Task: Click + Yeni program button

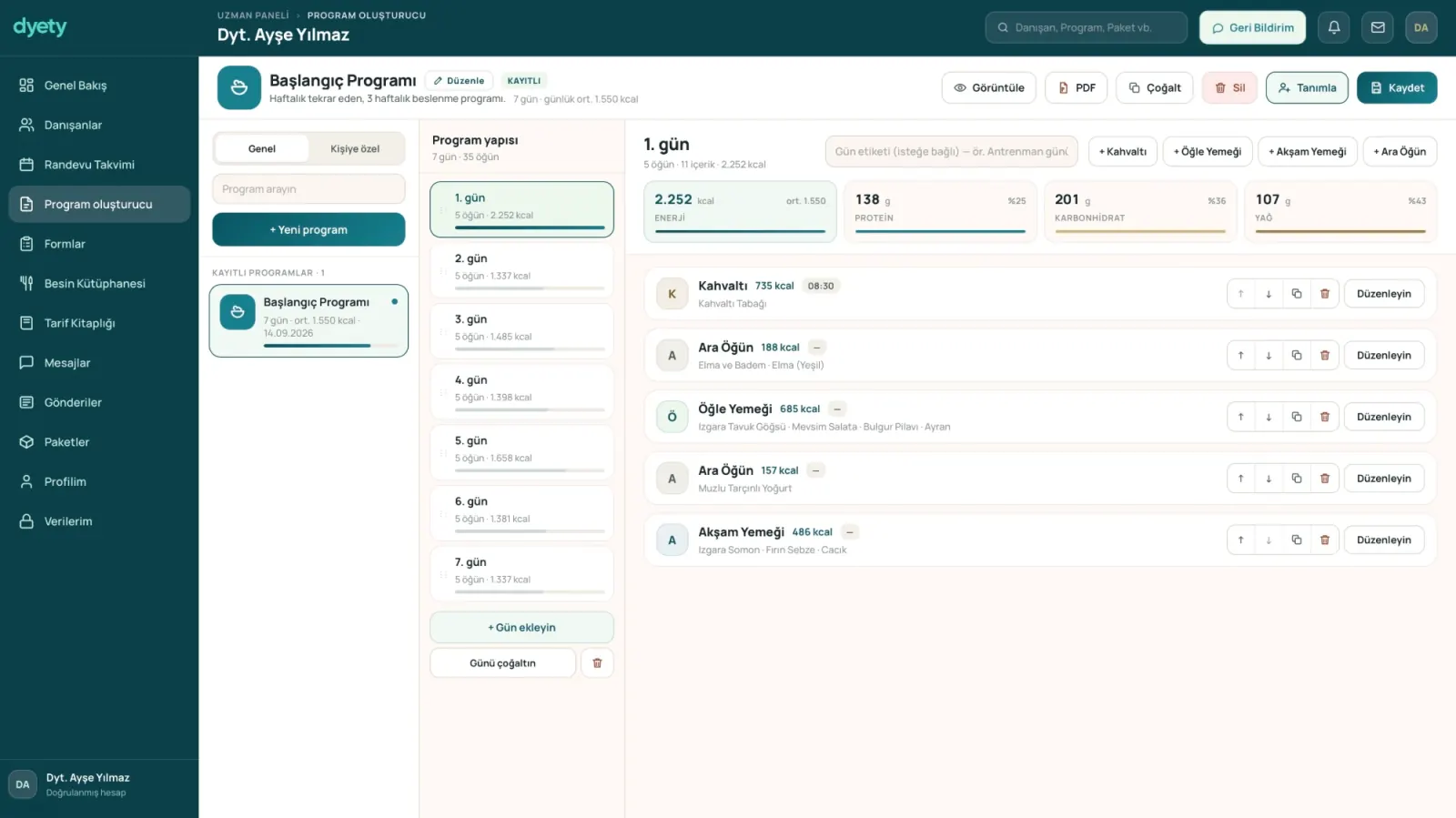Action: click(308, 230)
